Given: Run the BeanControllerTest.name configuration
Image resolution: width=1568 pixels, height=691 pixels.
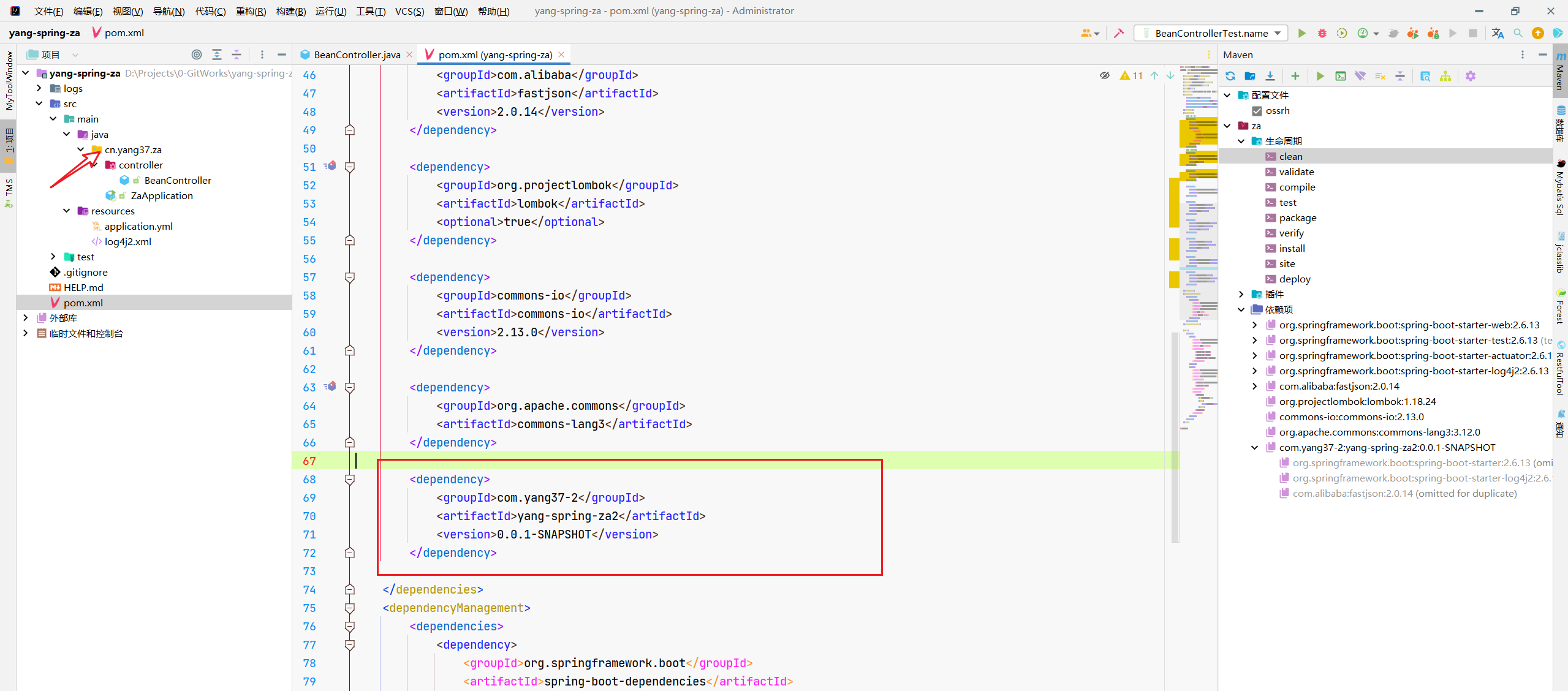Looking at the screenshot, I should pyautogui.click(x=1302, y=33).
